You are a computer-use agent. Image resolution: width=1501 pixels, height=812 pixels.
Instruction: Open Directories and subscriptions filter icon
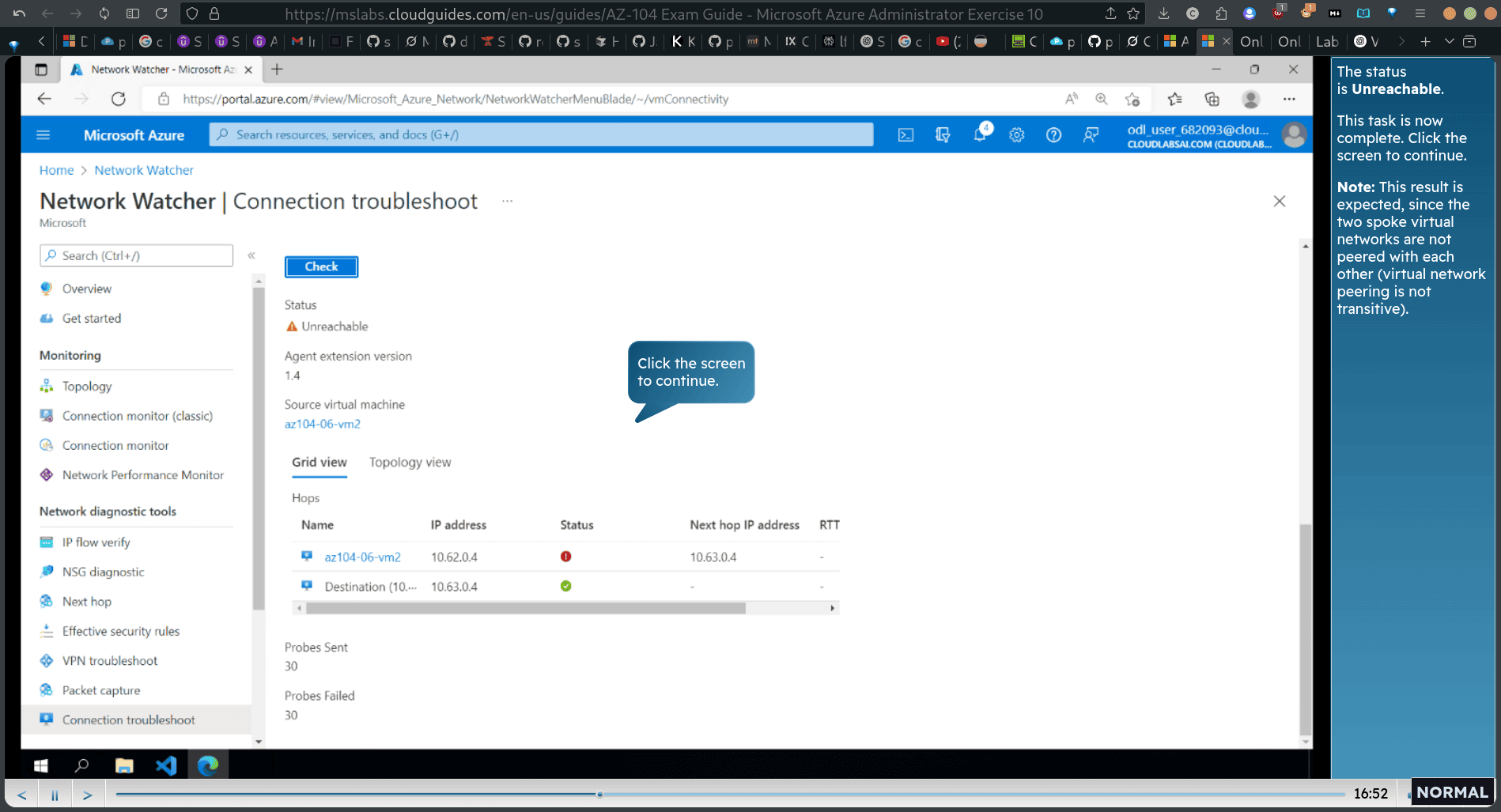click(943, 135)
